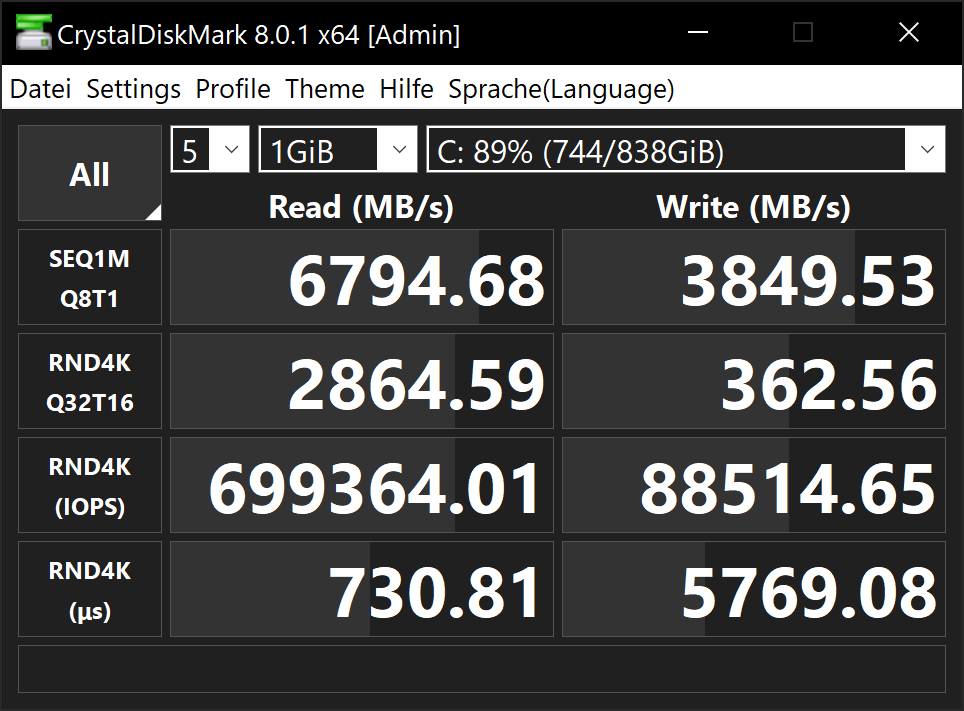Image resolution: width=964 pixels, height=711 pixels.
Task: Click the empty comment field at bottom
Action: (x=482, y=669)
